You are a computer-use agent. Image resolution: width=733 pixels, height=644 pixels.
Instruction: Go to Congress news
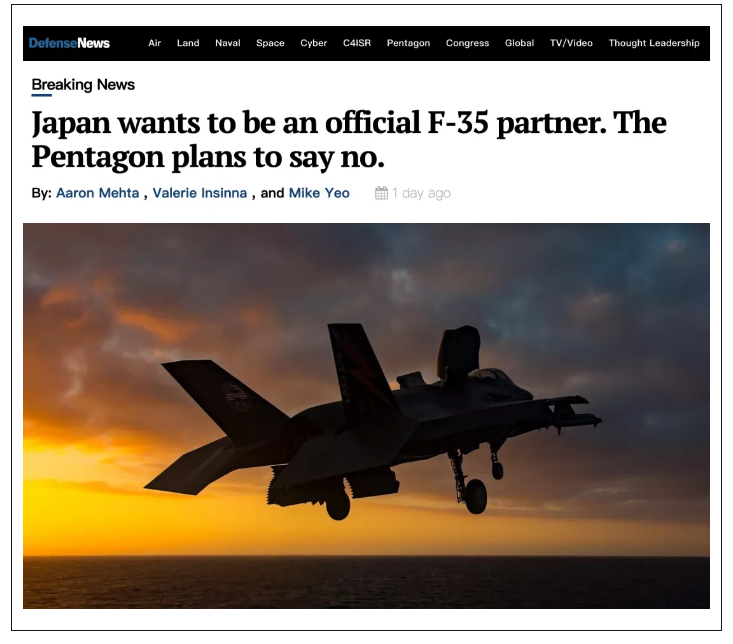click(x=467, y=43)
